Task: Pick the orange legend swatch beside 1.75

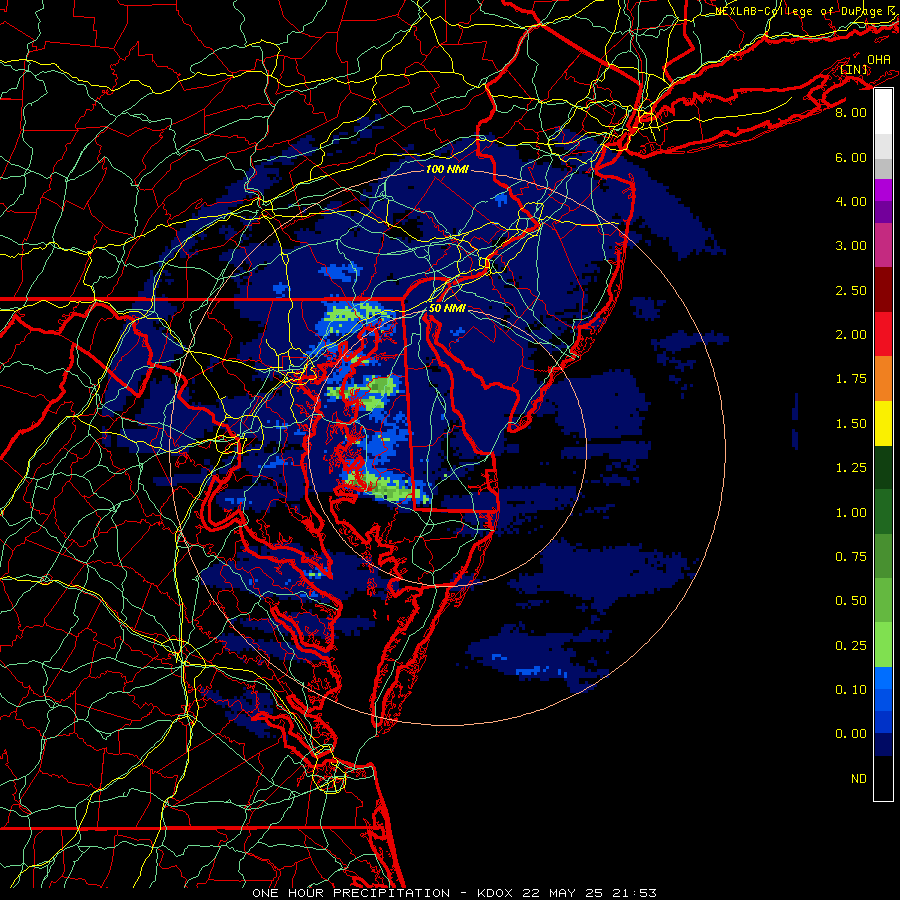Action: coord(883,379)
